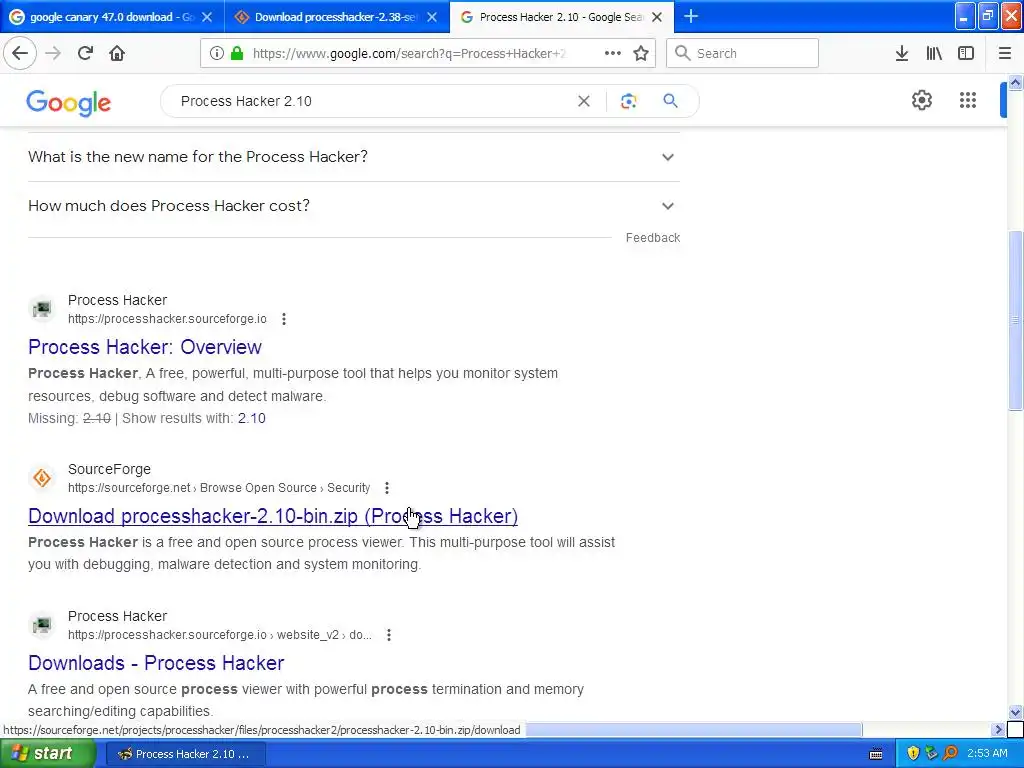
Task: Submit search with magnifier icon
Action: [670, 101]
